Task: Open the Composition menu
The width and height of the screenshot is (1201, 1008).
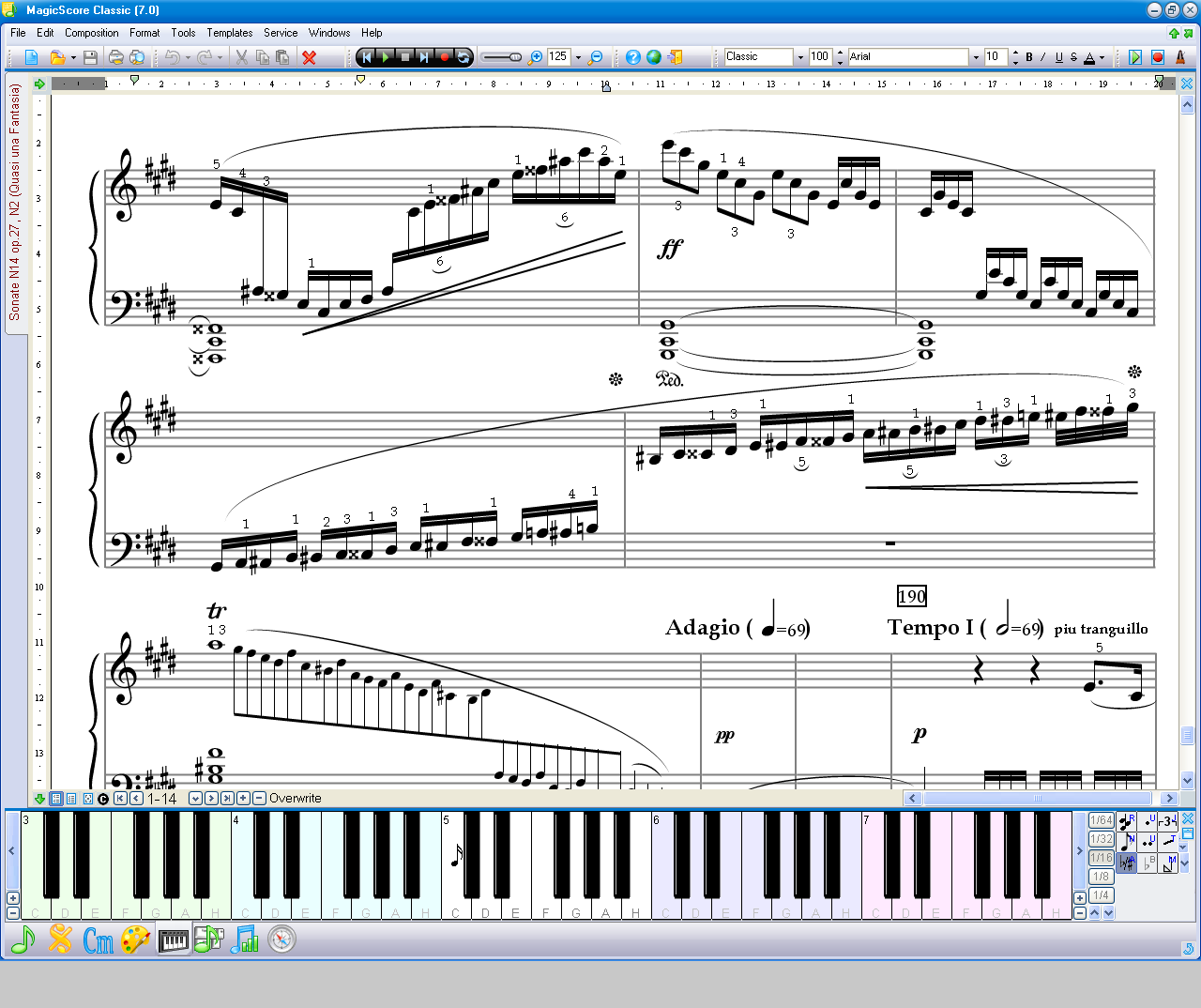Action: pos(92,32)
